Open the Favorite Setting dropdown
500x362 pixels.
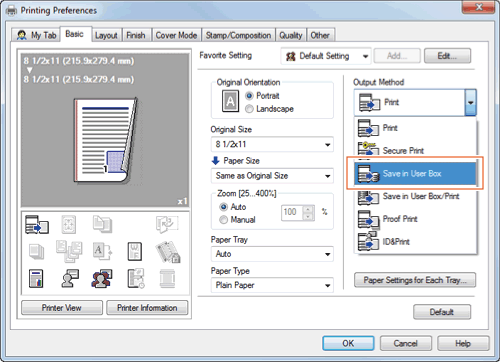(x=326, y=56)
